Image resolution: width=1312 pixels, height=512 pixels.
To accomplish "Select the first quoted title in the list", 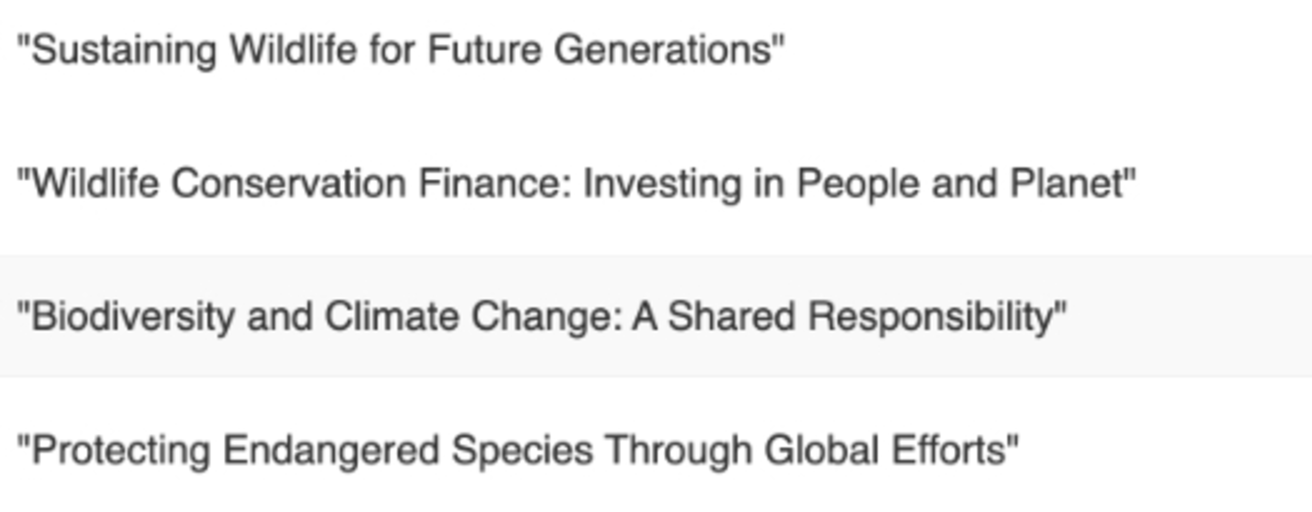I will [656, 50].
